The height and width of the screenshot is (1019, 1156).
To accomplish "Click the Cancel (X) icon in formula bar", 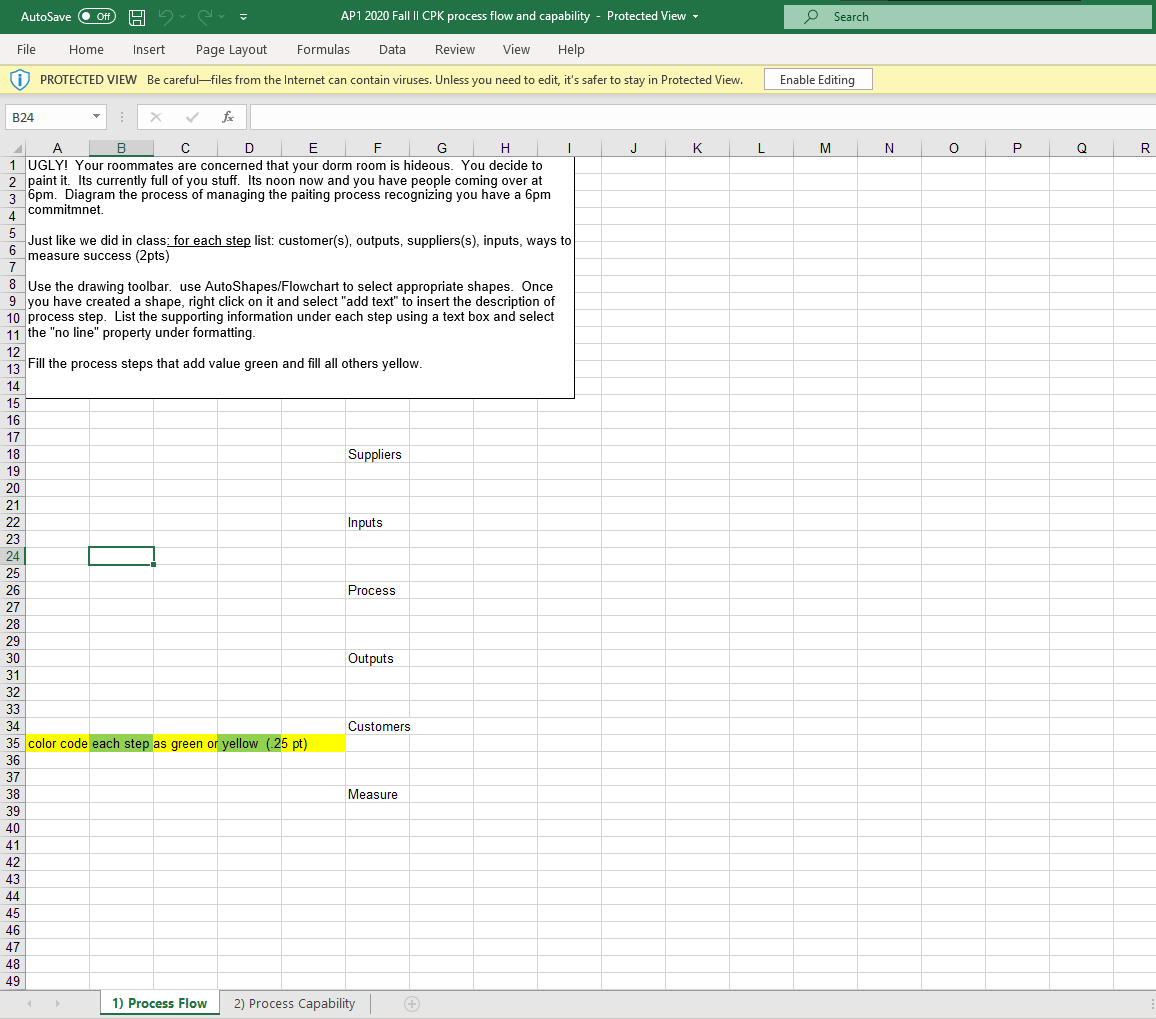I will 155,116.
